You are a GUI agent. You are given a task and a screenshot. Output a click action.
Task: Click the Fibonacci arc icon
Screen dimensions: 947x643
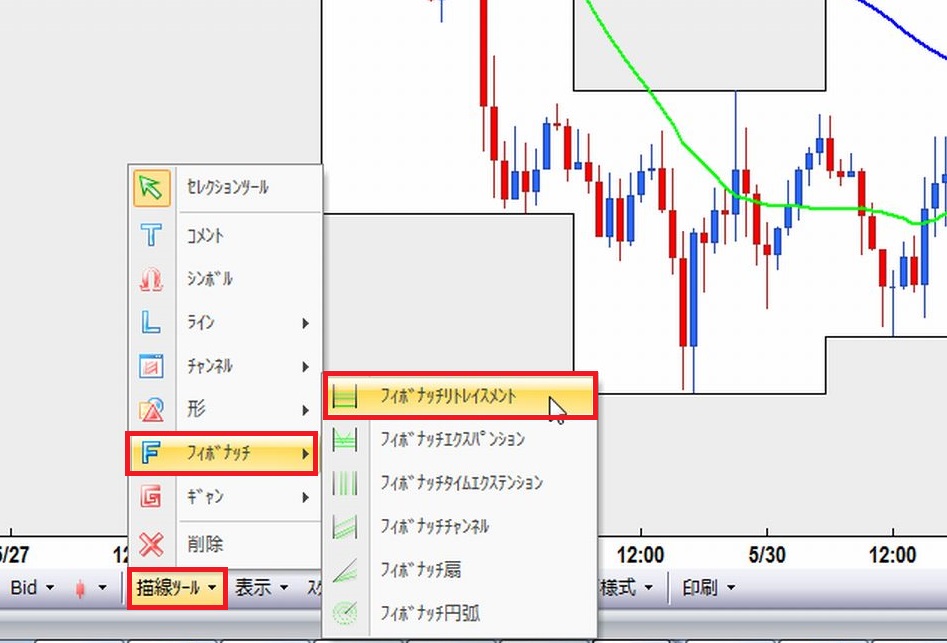[x=345, y=613]
